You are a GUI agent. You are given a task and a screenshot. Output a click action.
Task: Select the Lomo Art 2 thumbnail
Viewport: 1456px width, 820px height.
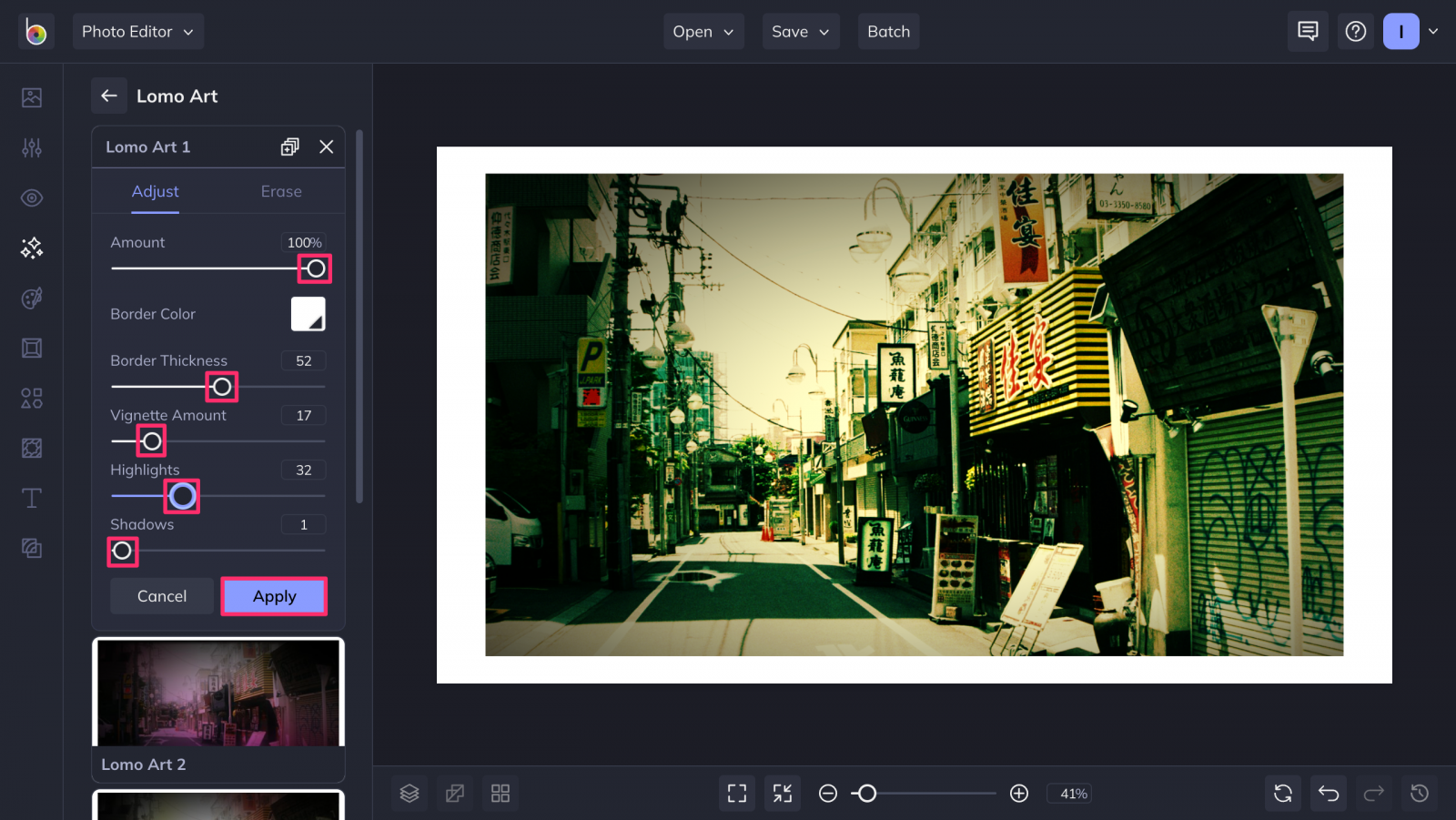(217, 708)
